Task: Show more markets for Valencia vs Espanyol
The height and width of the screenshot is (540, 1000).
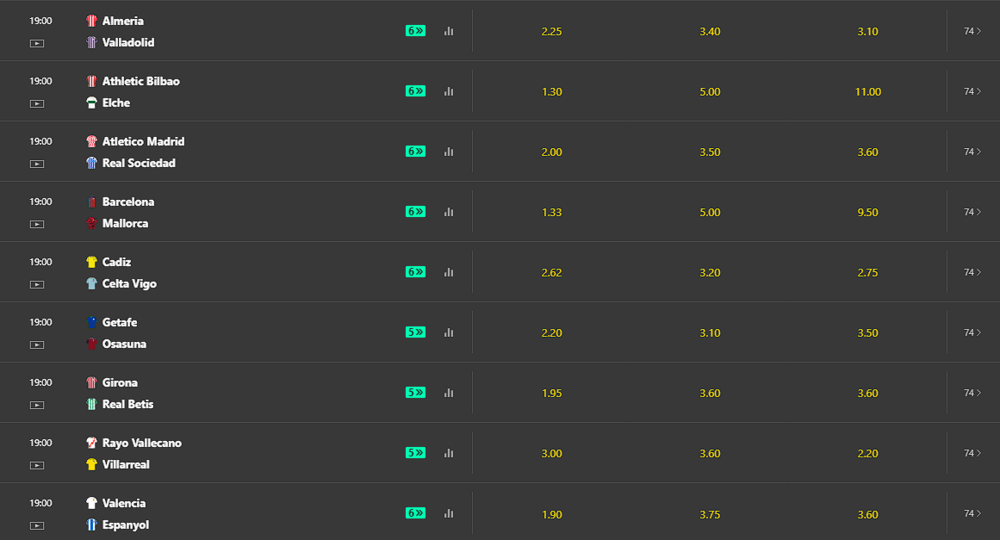Action: (x=972, y=513)
